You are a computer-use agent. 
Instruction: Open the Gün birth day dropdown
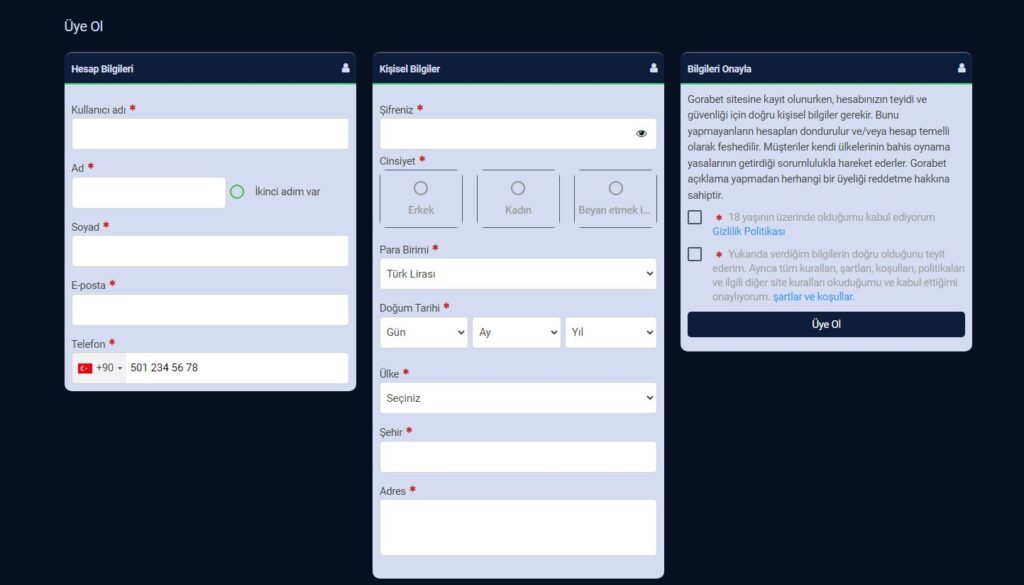pos(424,332)
